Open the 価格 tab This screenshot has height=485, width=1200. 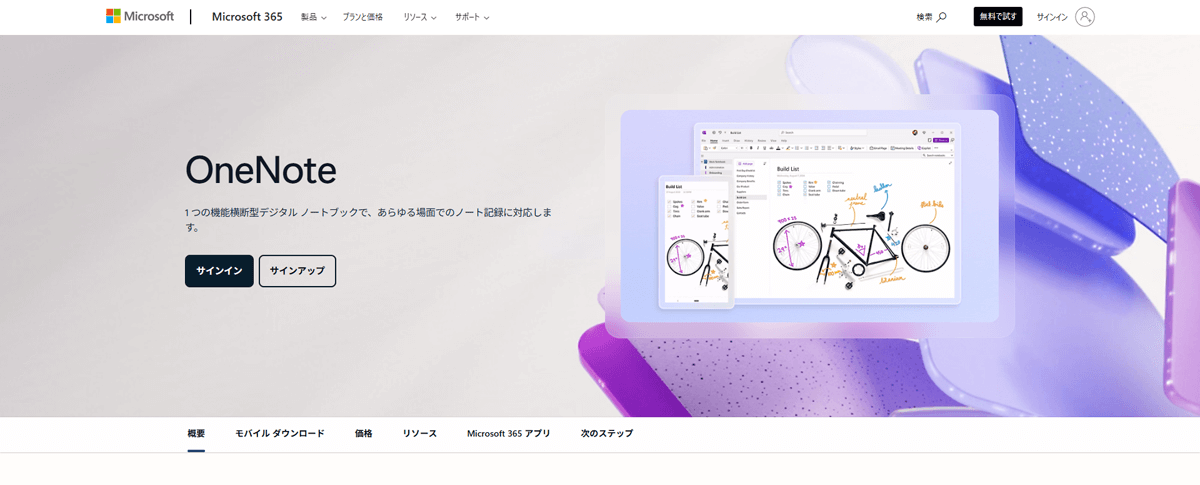point(363,433)
